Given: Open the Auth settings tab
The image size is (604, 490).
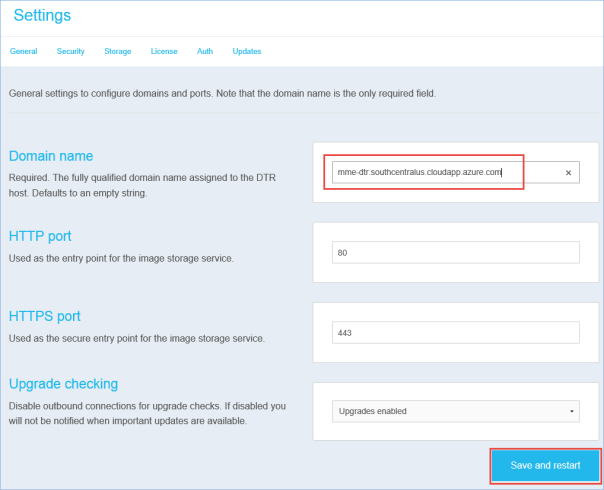Looking at the screenshot, I should click(x=204, y=50).
